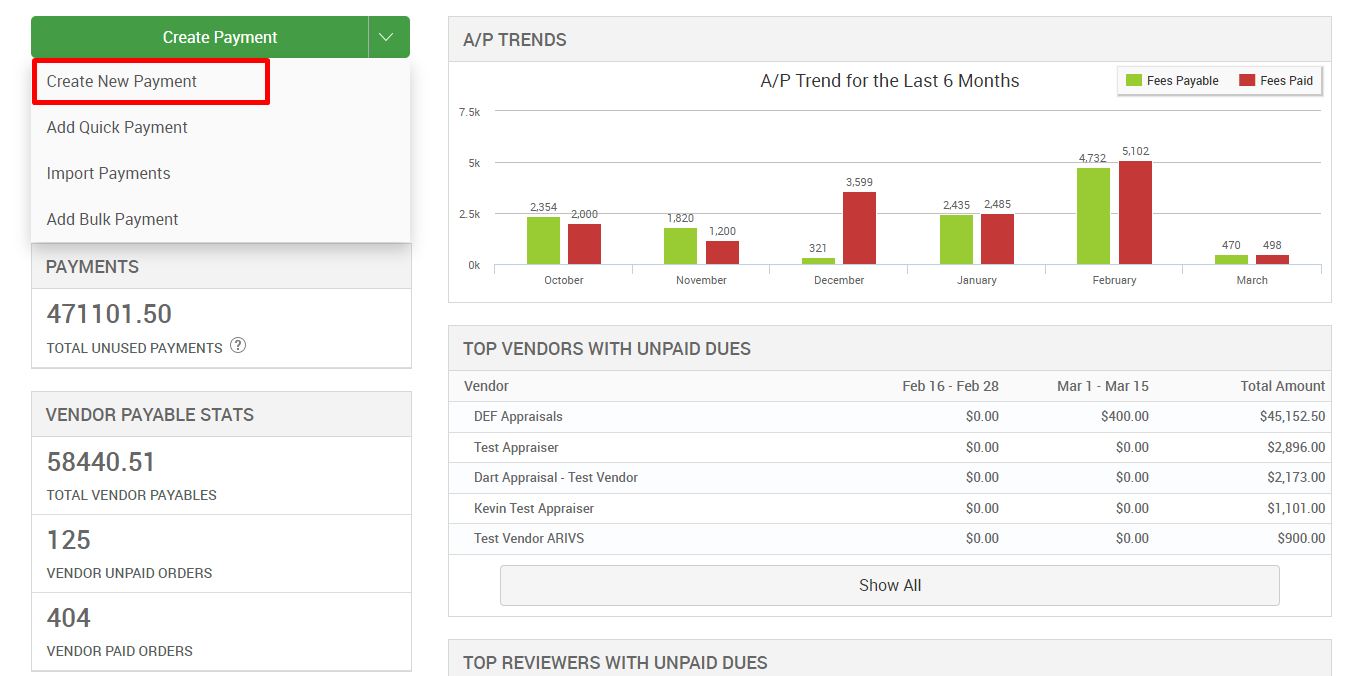1372x676 pixels.
Task: Choose Add Quick Payment from menu
Action: (x=117, y=128)
